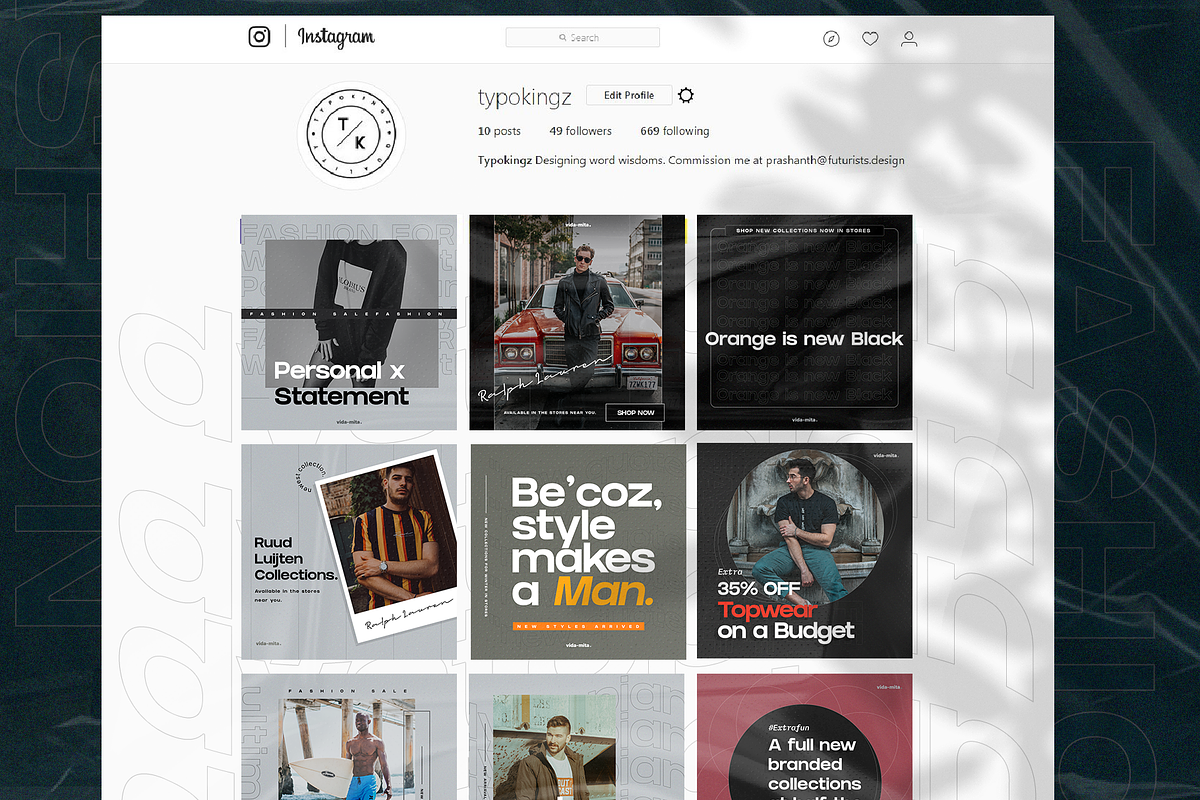Open the Explore compass icon
The image size is (1200, 800).
coord(831,39)
